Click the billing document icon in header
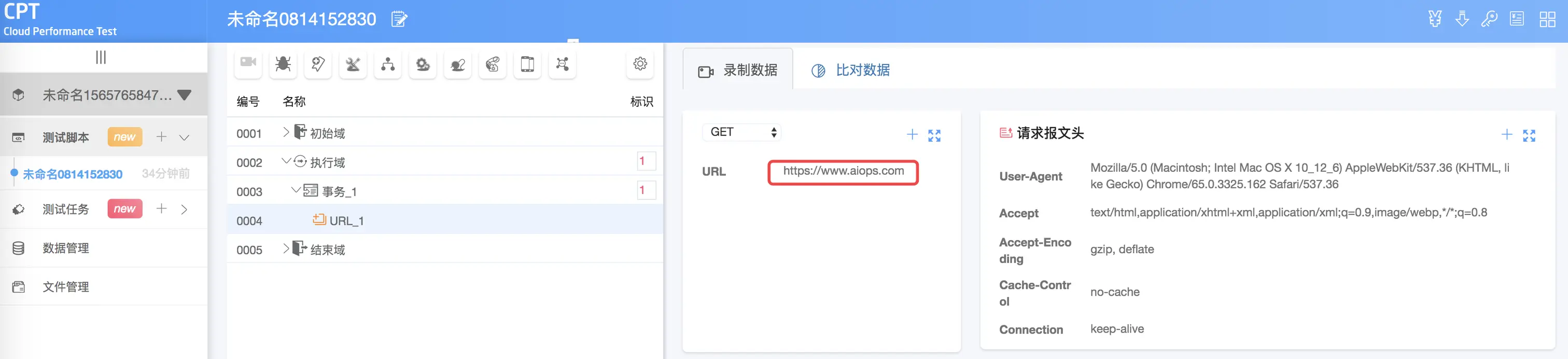 click(1517, 19)
